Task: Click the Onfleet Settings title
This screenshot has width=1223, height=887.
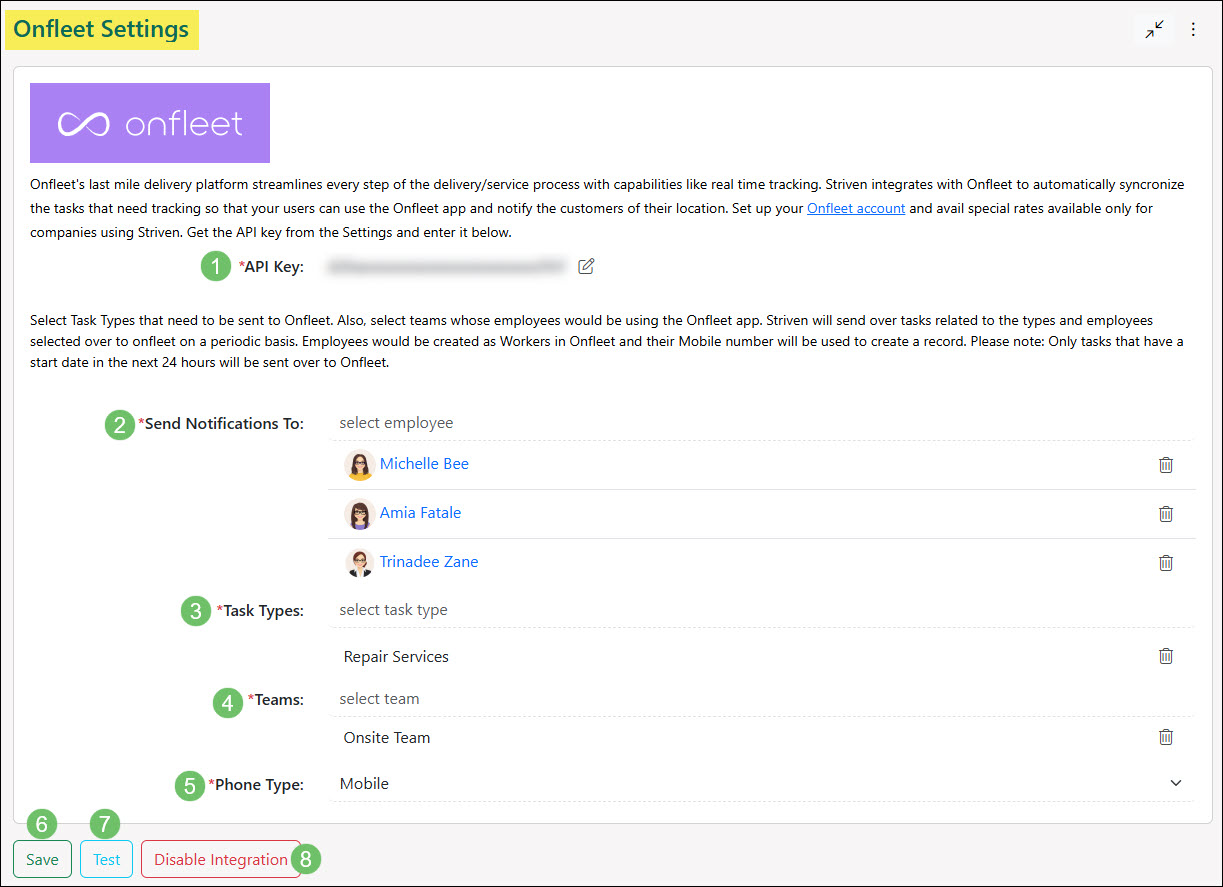Action: coord(101,29)
